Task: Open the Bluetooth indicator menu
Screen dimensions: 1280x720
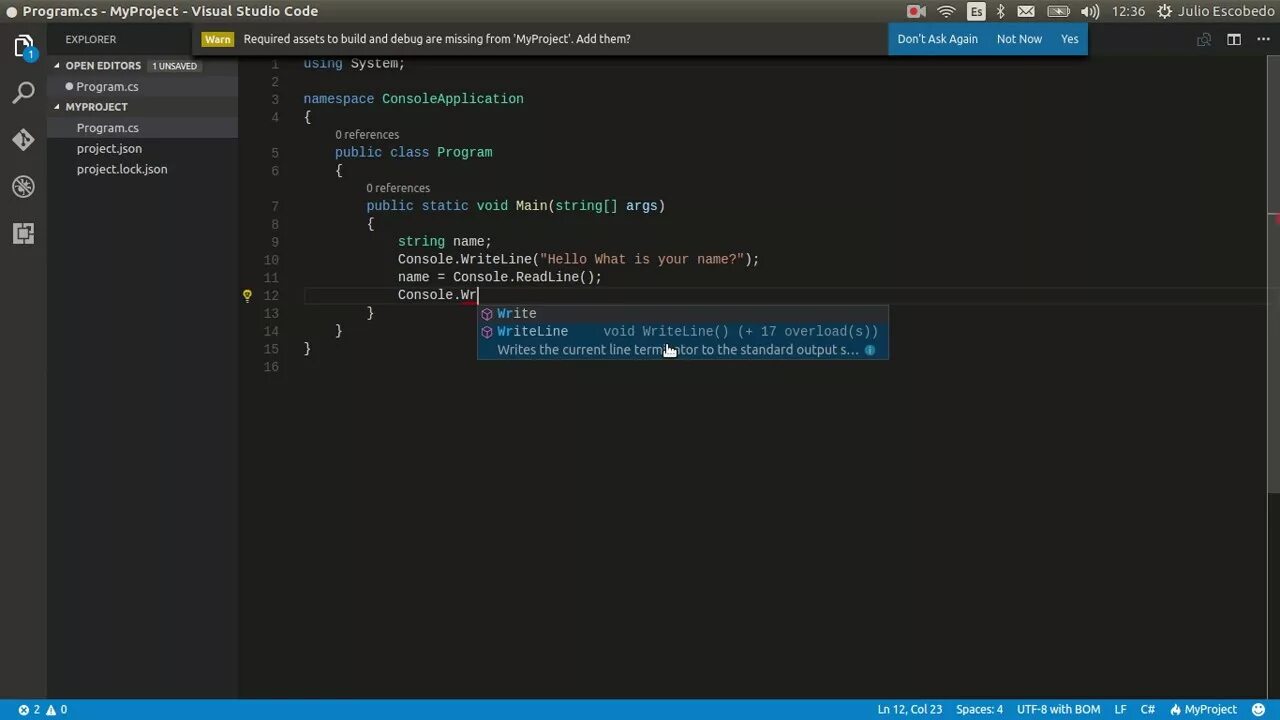Action: [x=1001, y=11]
